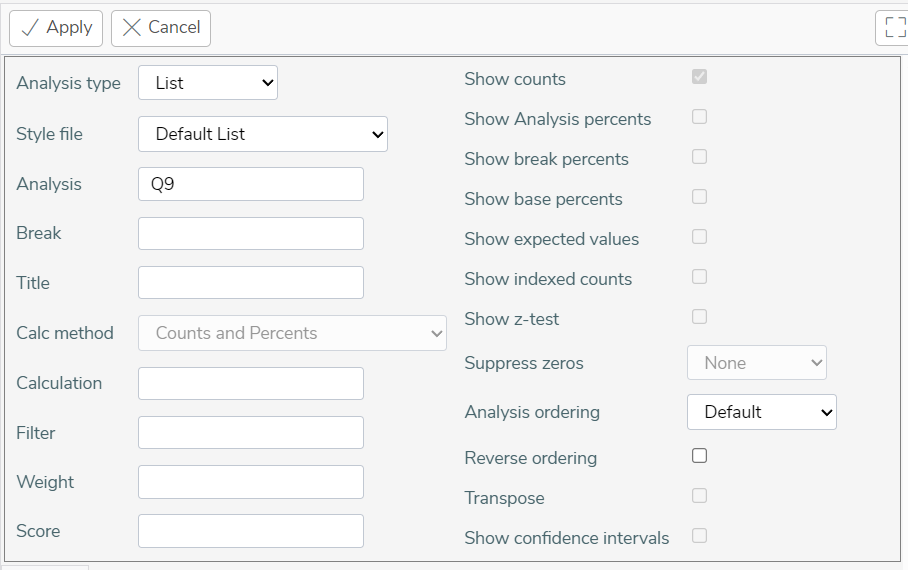Open the Suppress zeros dropdown

(756, 363)
